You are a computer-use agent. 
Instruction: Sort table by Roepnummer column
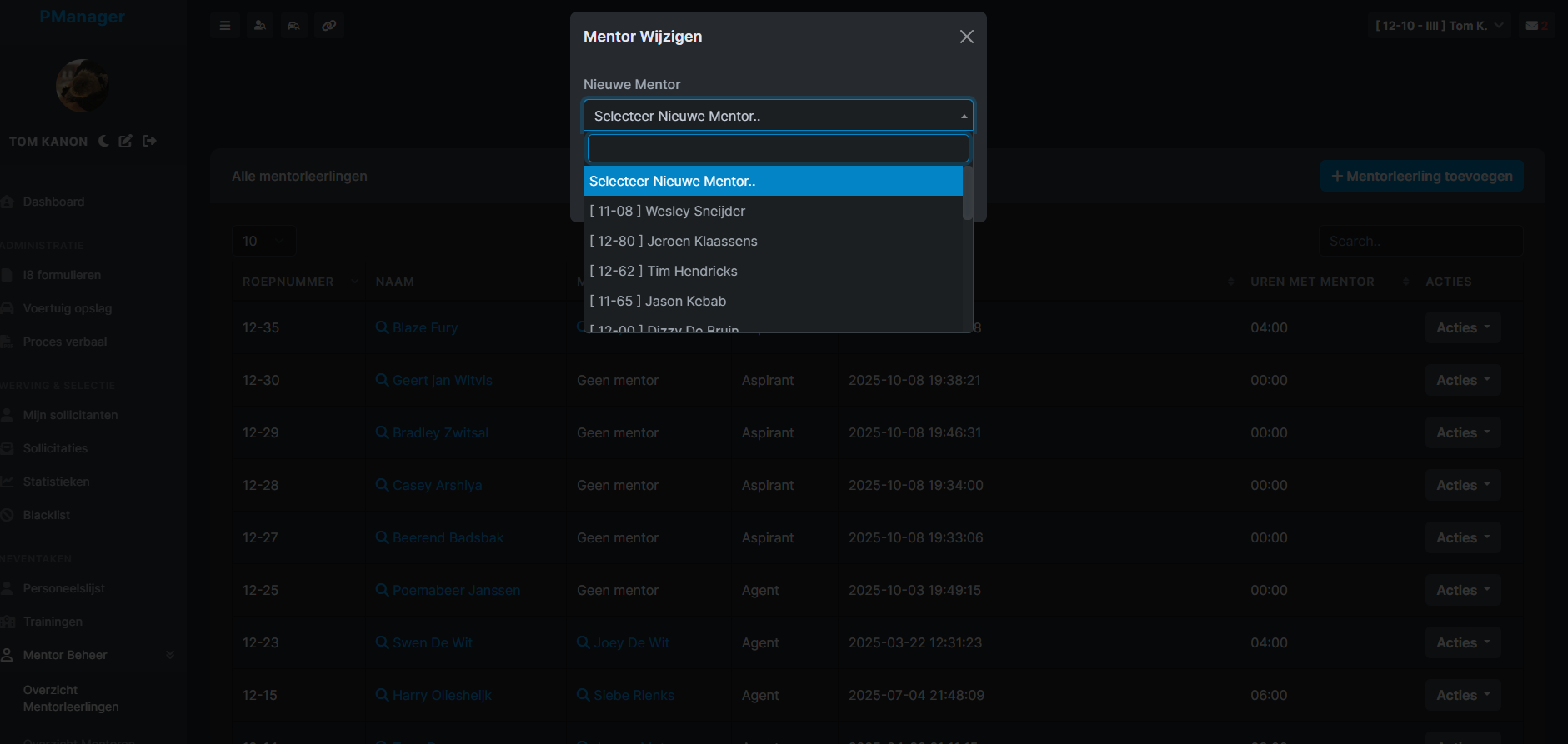298,282
